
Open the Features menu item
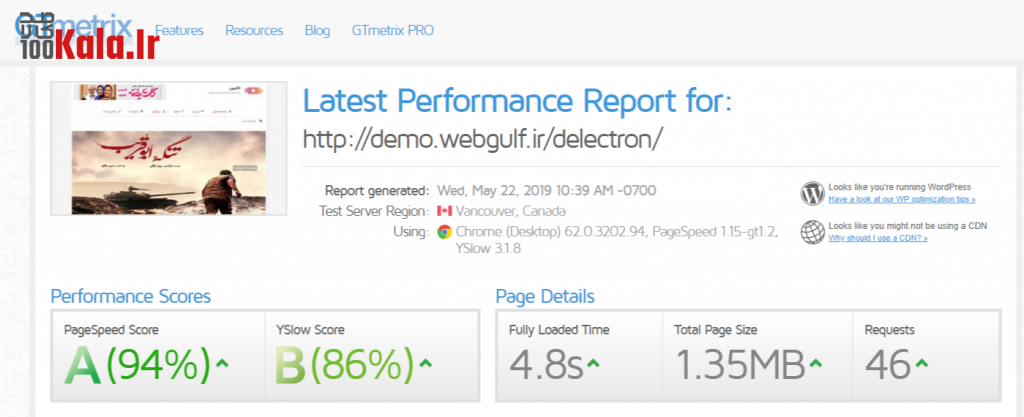point(179,30)
